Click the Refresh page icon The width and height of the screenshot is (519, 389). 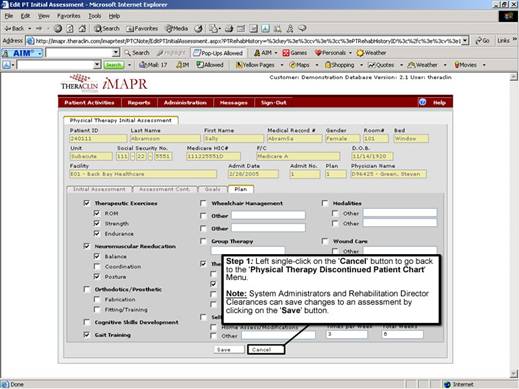pos(70,29)
